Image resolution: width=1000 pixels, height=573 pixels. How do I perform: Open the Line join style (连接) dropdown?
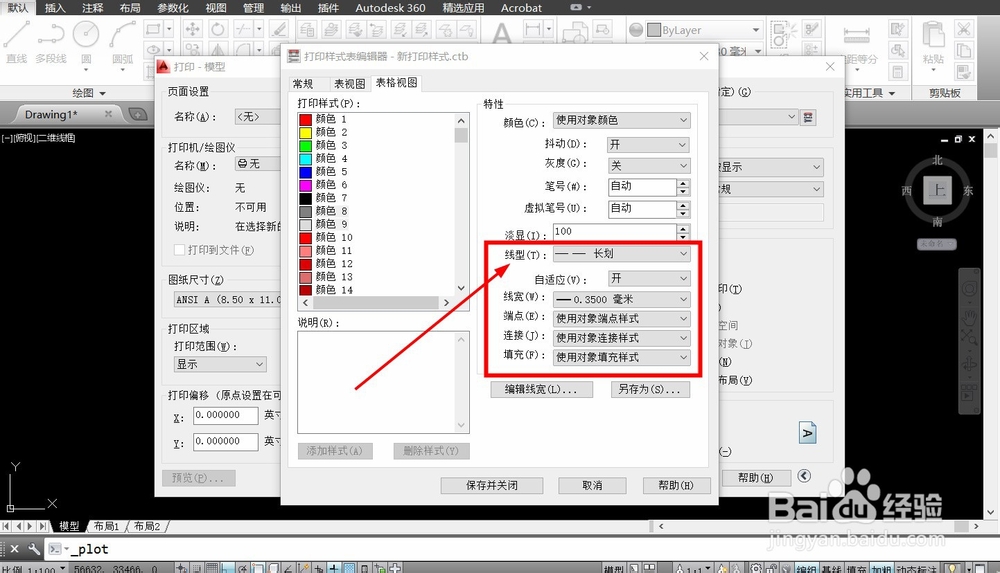coord(621,338)
